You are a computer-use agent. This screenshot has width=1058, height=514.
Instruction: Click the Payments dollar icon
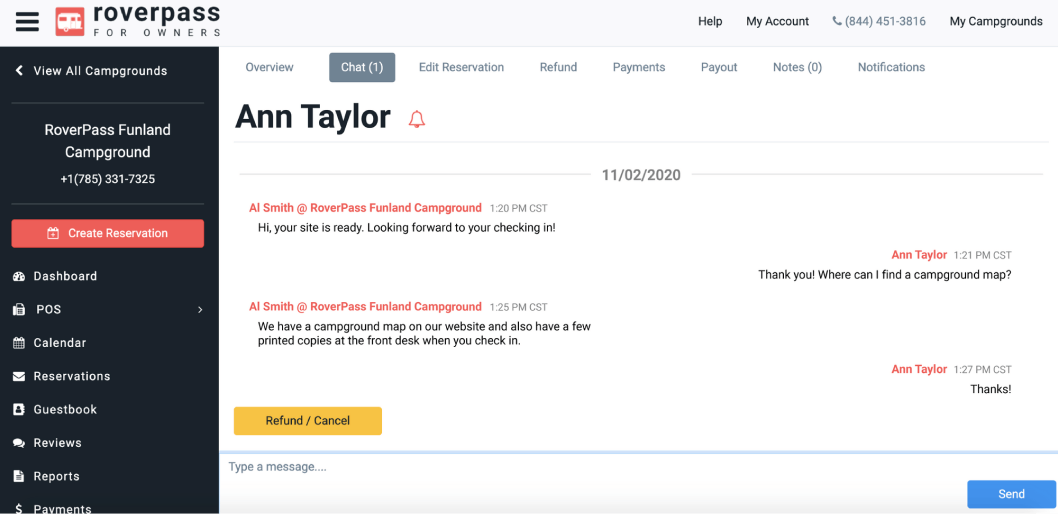[20, 509]
